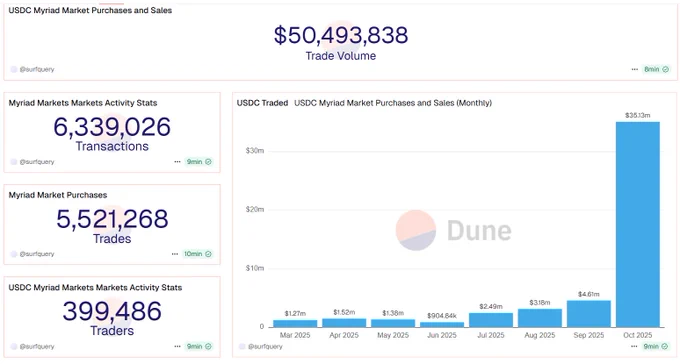Click the 'USDC Myriad Markets Markets Activity Stats' title
This screenshot has height=364, width=680.
[95, 288]
